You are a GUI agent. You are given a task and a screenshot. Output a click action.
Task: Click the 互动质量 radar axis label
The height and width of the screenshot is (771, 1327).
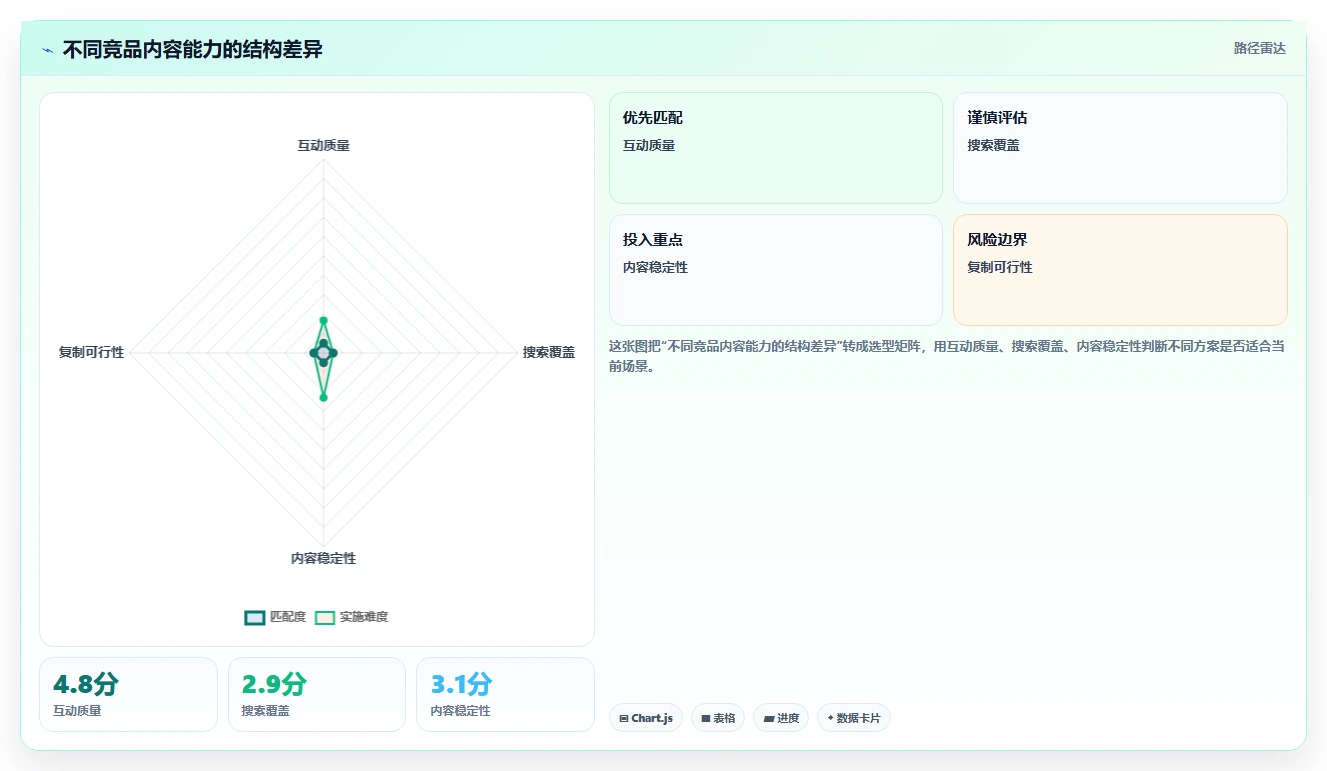323,145
